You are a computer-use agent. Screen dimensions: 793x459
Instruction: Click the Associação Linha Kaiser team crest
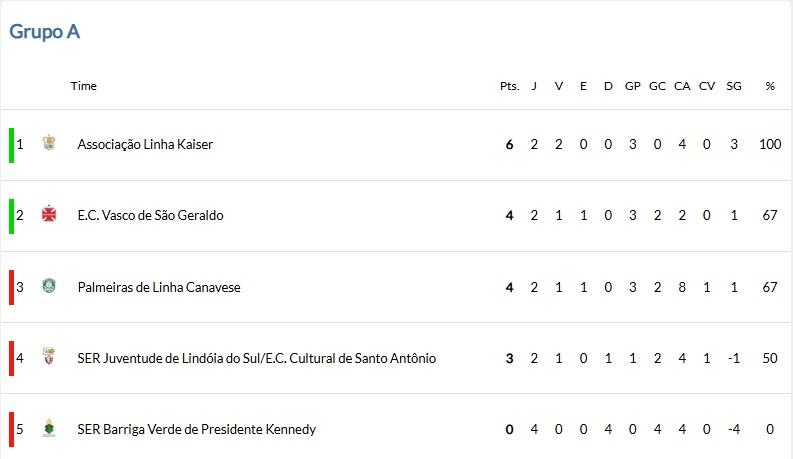tap(49, 143)
